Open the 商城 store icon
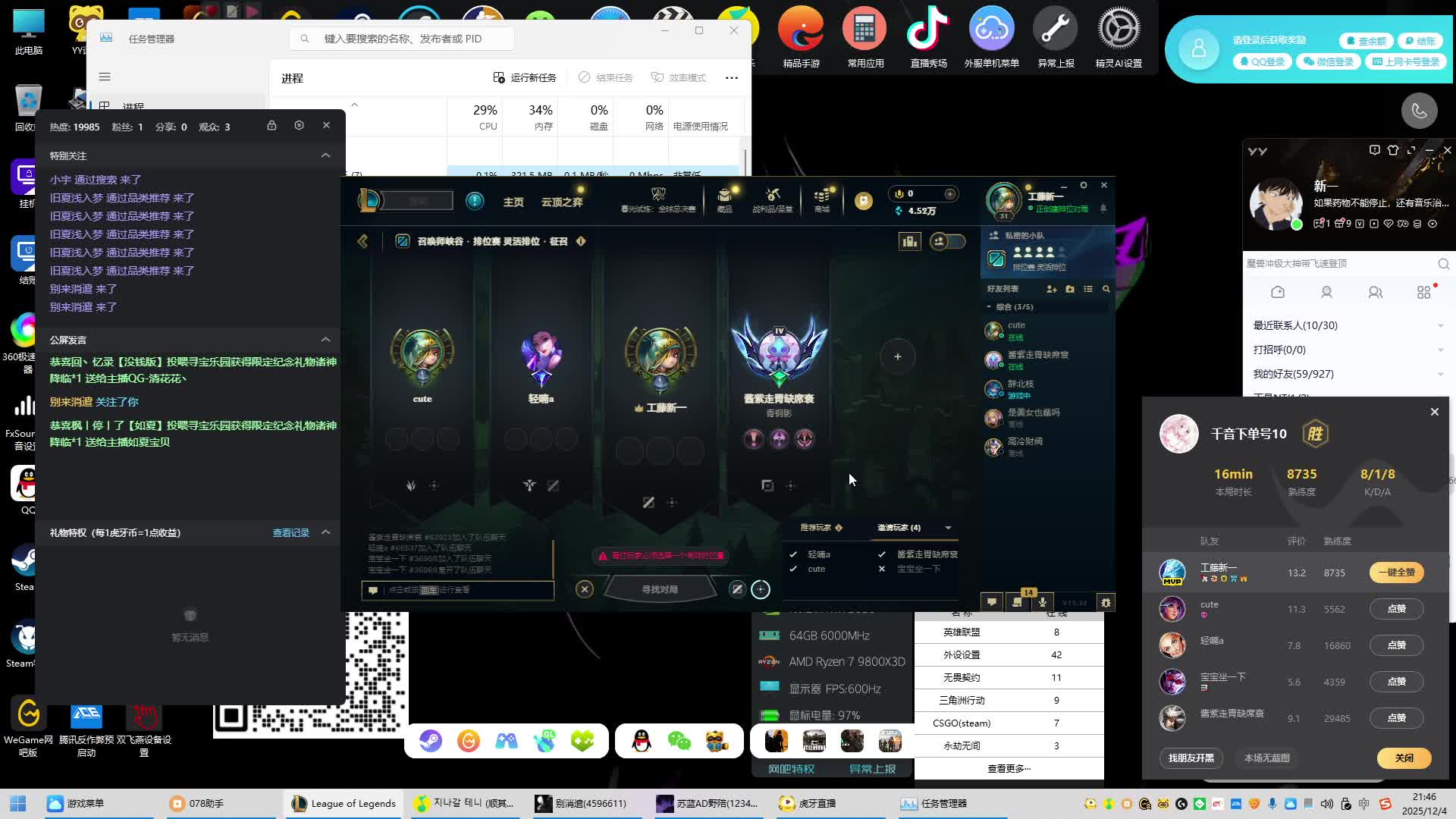This screenshot has height=819, width=1456. [x=822, y=199]
